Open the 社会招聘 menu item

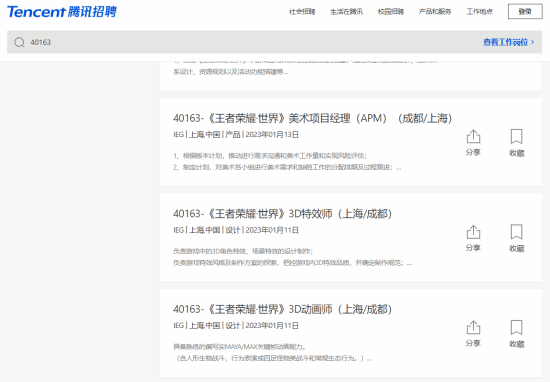pos(302,12)
